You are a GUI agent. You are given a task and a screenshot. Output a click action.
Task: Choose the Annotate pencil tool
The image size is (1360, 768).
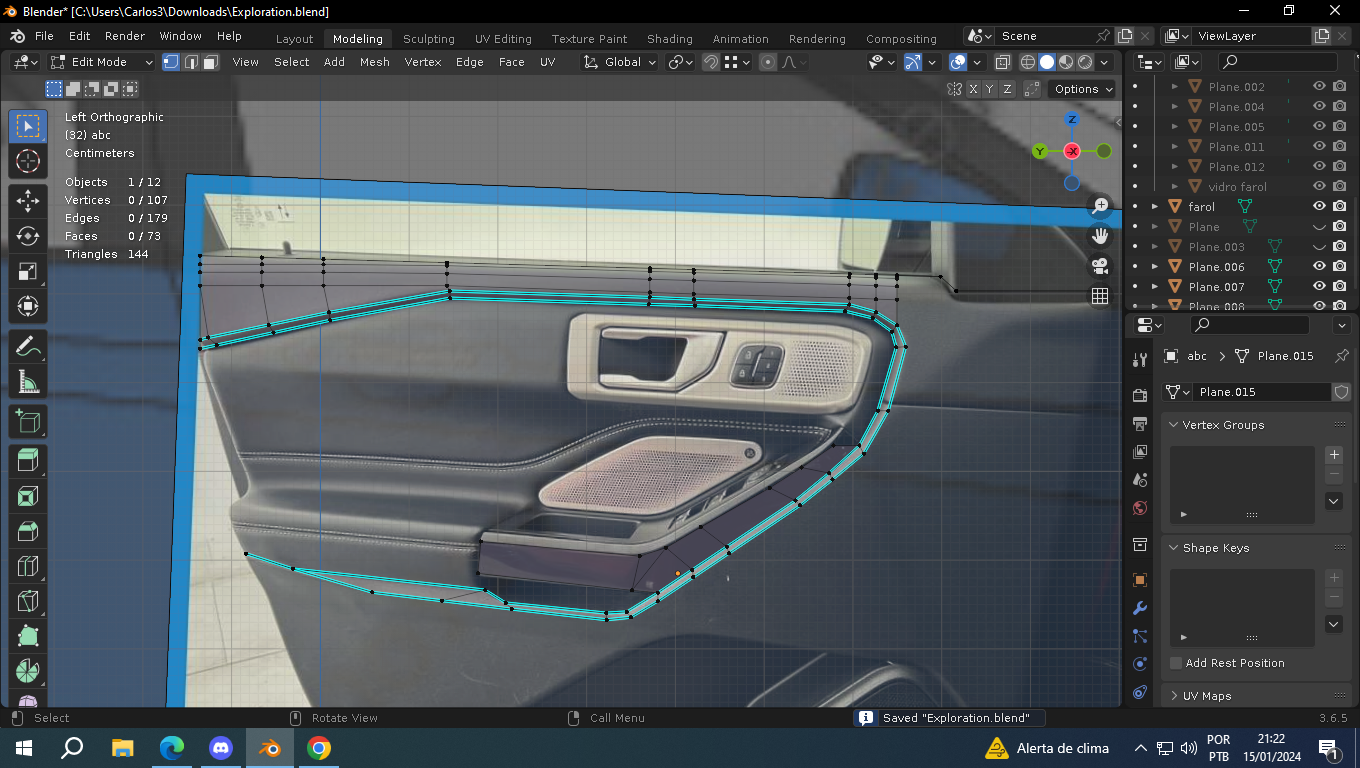tap(28, 346)
